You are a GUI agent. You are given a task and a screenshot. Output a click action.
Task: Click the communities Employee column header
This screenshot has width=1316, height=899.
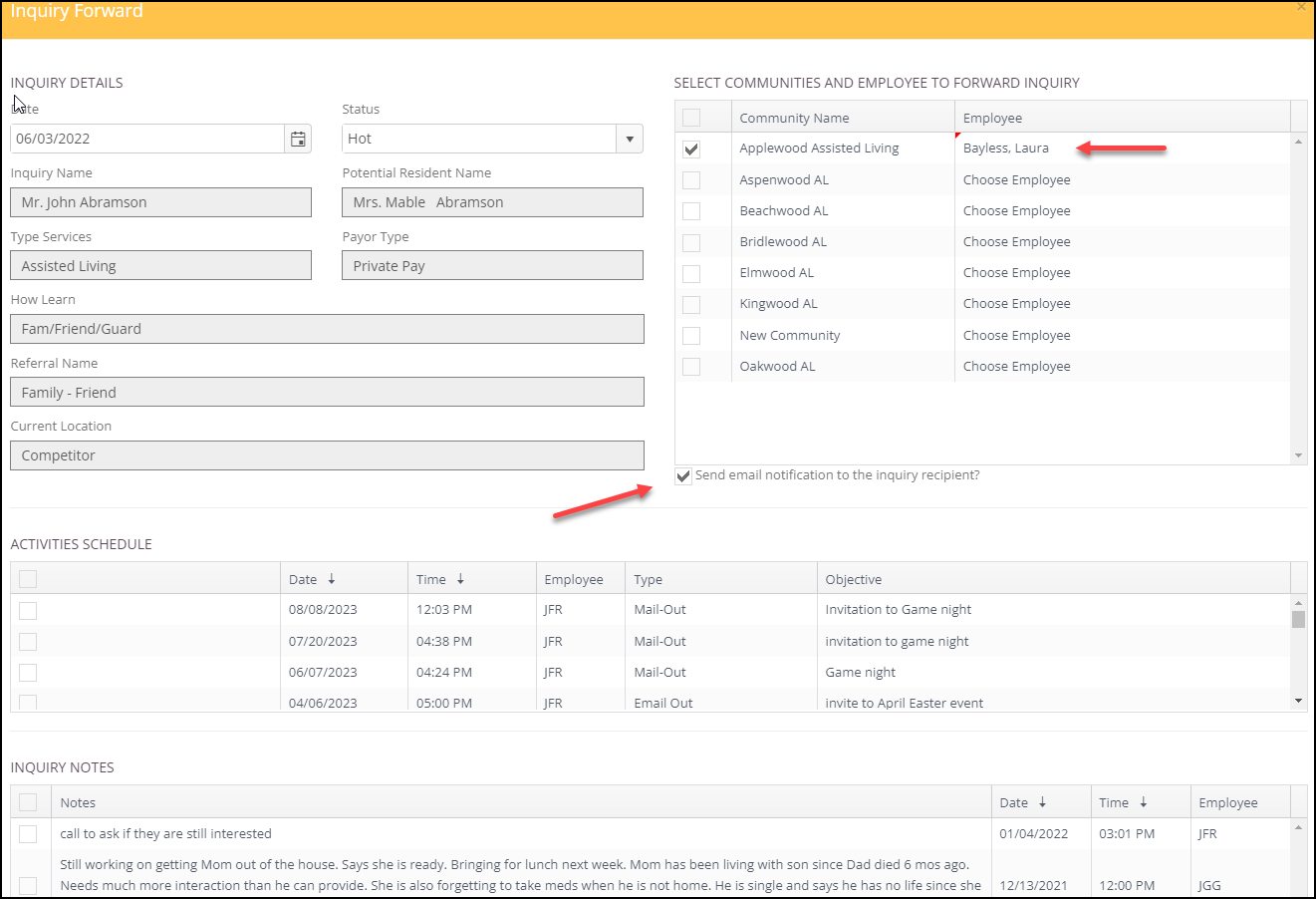click(1122, 118)
